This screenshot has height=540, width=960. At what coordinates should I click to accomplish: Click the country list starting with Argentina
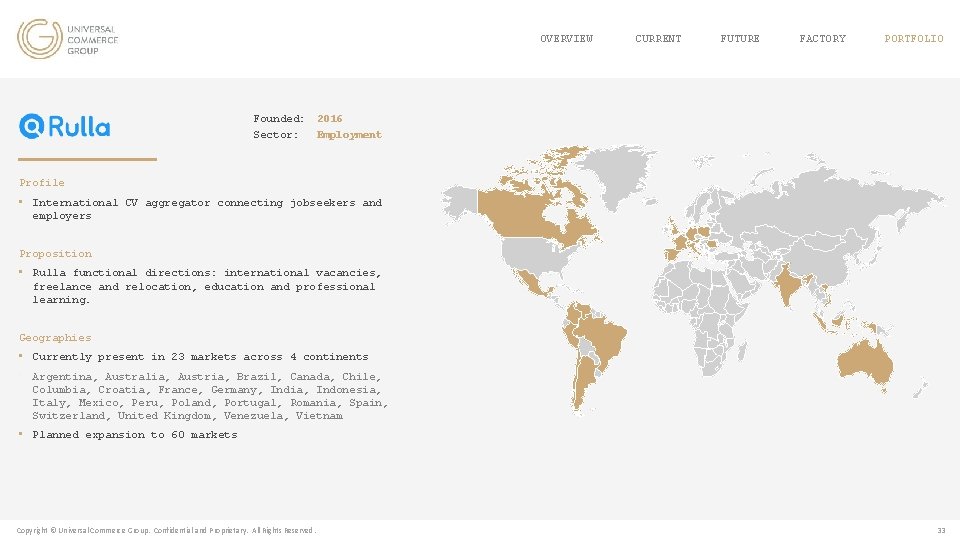(x=210, y=396)
